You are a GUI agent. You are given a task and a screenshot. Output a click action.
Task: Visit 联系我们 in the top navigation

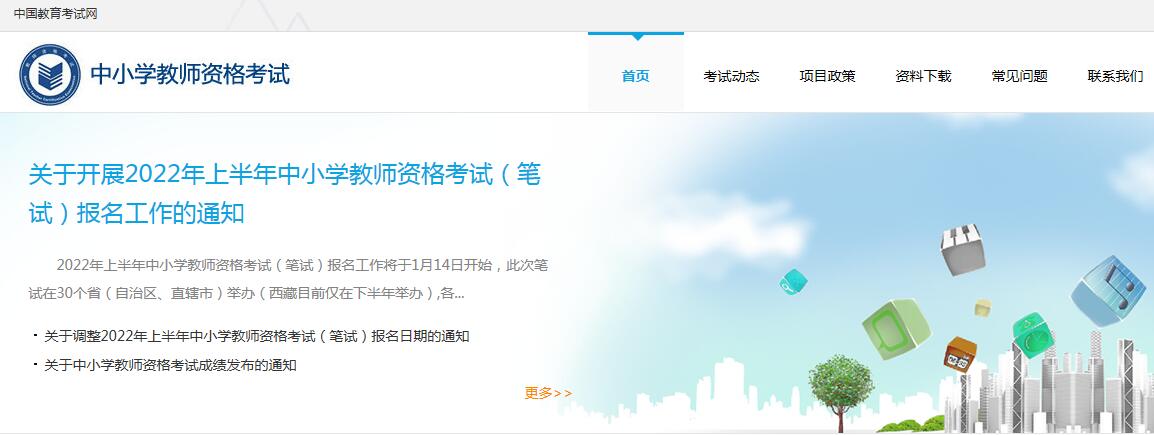tap(1116, 76)
